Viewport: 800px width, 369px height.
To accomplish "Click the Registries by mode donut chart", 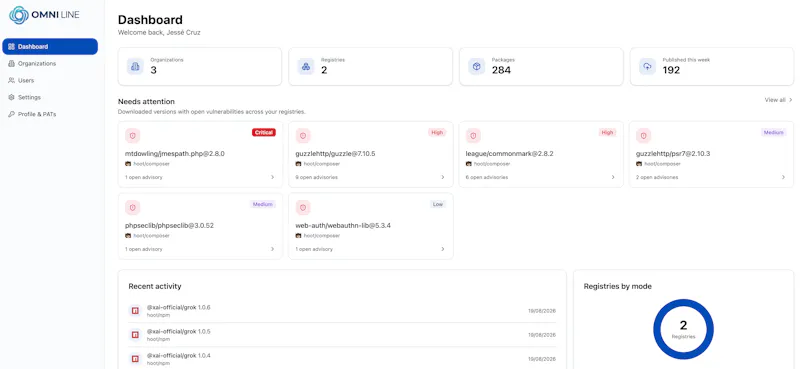I will [683, 329].
